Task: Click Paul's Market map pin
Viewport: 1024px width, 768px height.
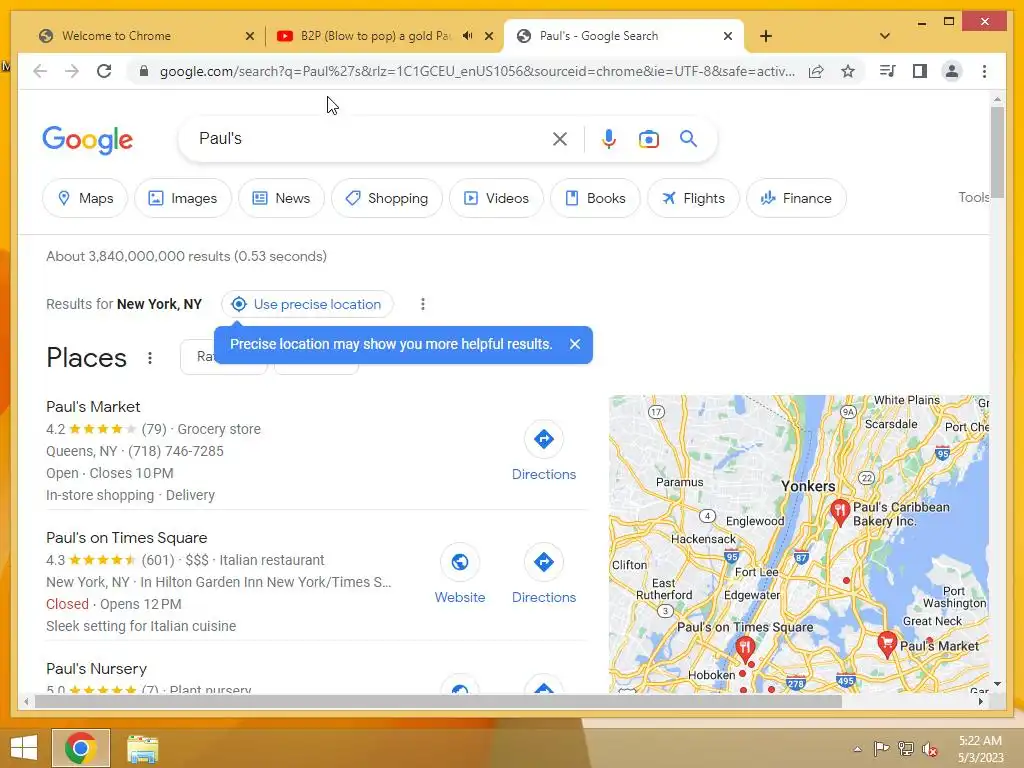Action: coord(886,645)
